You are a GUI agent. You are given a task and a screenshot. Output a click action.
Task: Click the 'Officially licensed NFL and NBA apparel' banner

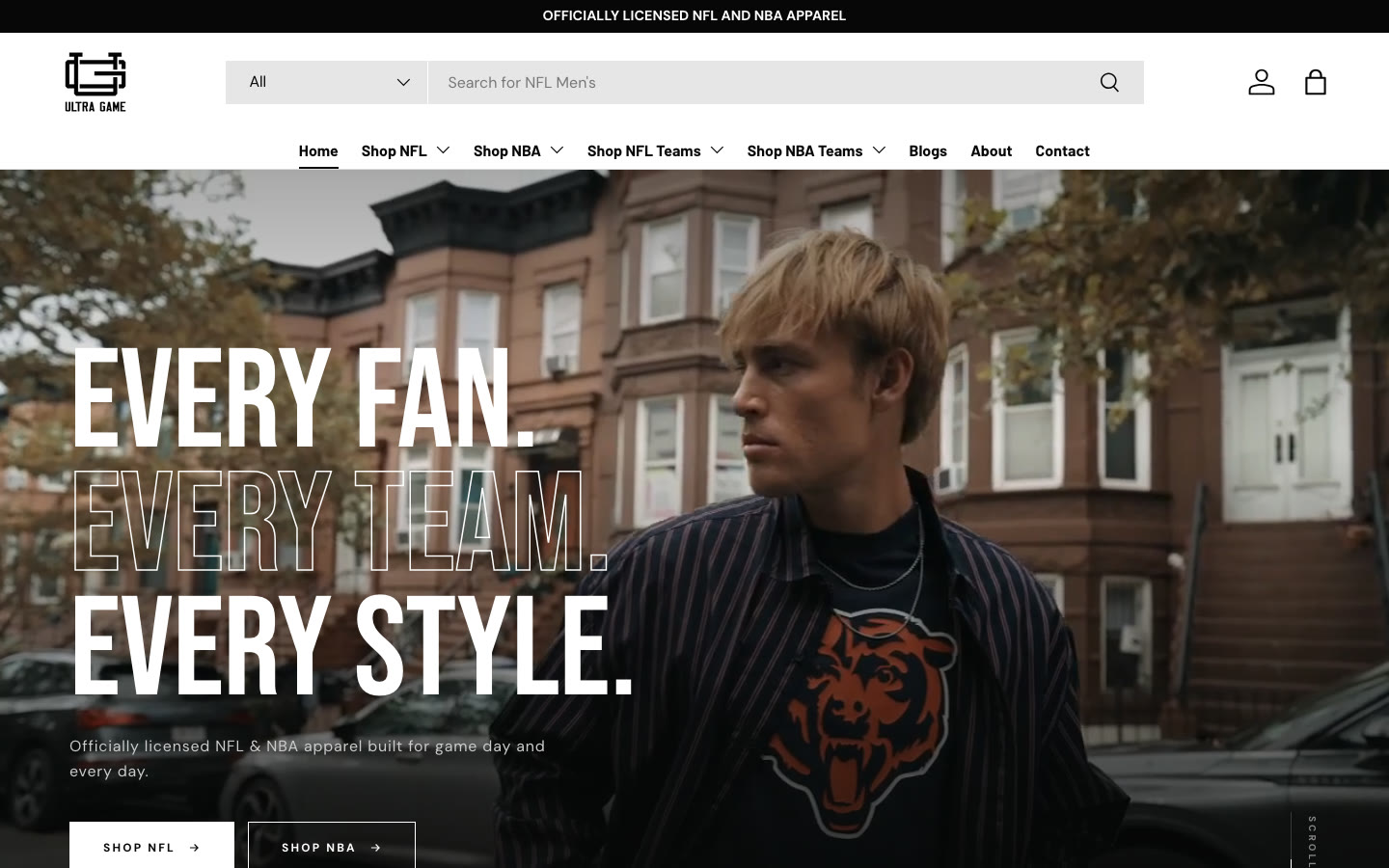[694, 15]
